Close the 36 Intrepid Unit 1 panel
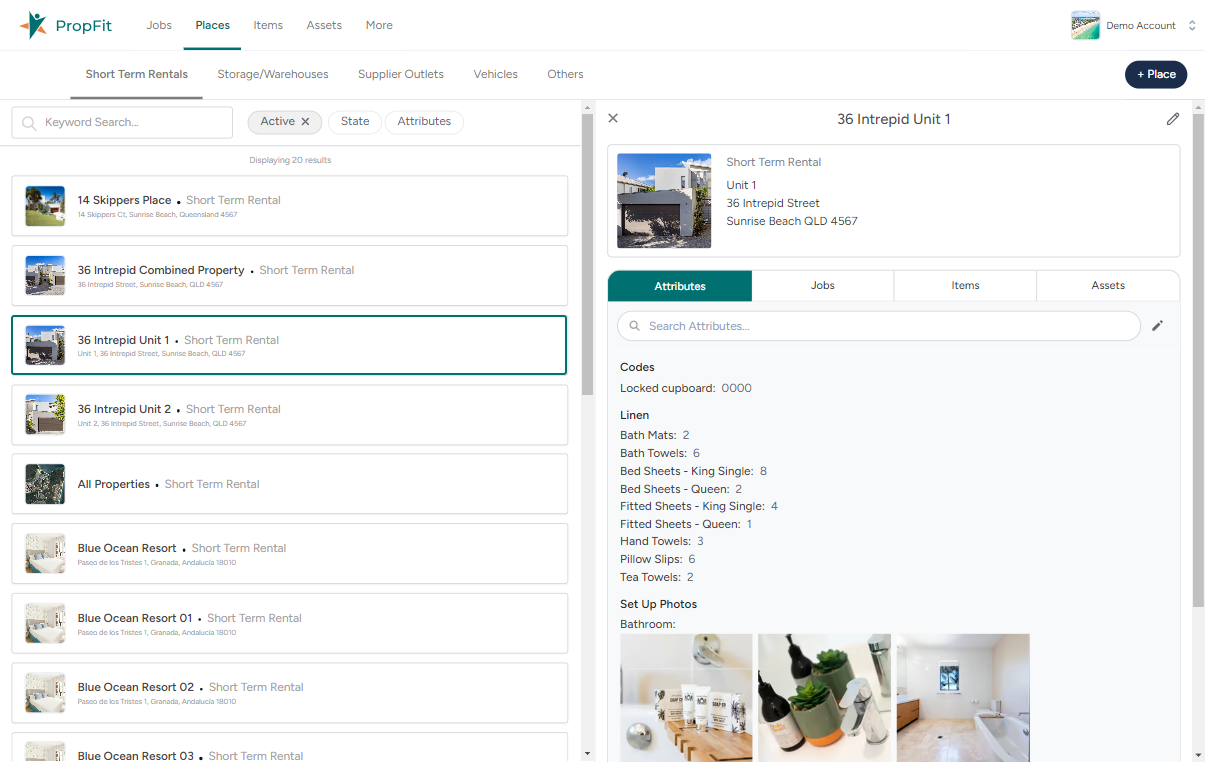This screenshot has width=1205, height=762. [x=613, y=118]
